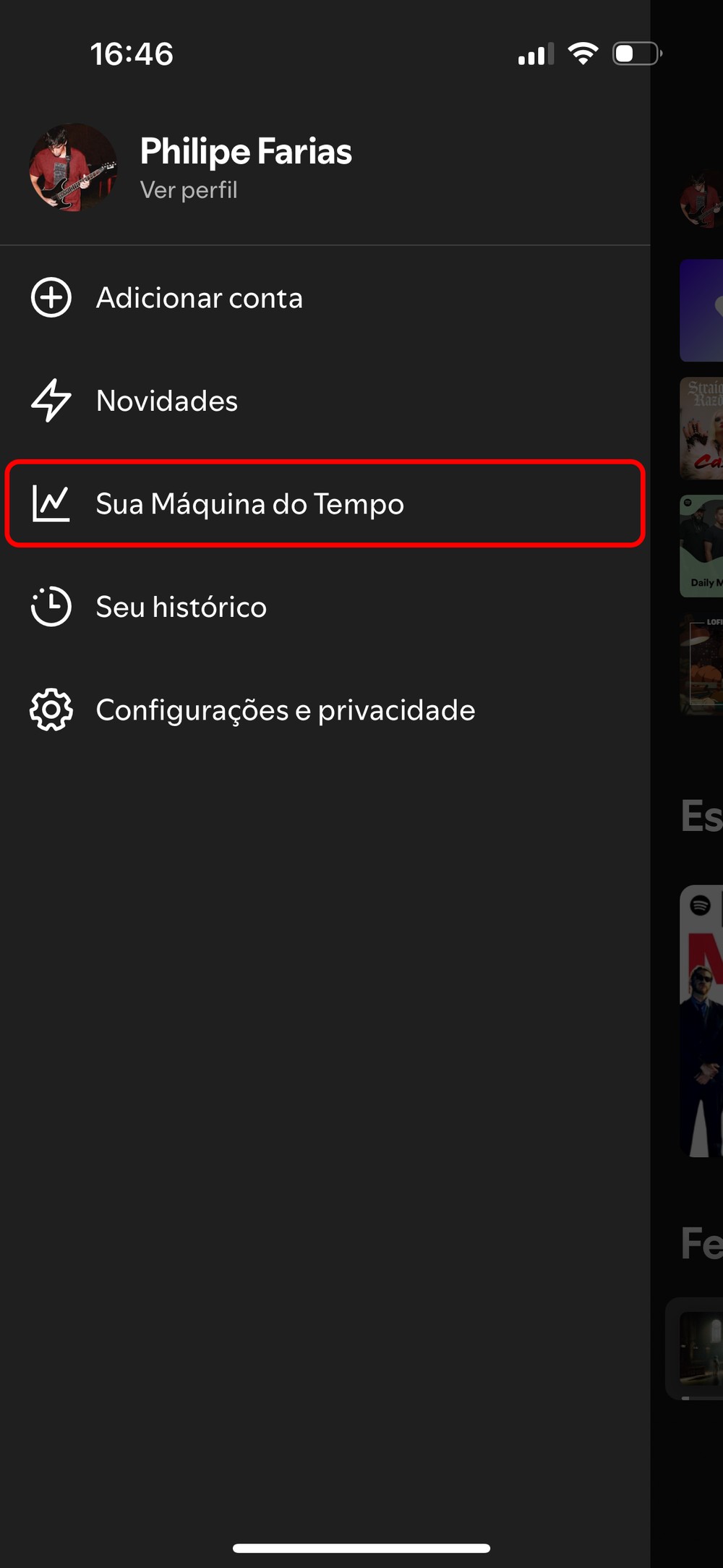Open the Seu histórico text entry
Screen dimensions: 723x1568
[x=181, y=608]
